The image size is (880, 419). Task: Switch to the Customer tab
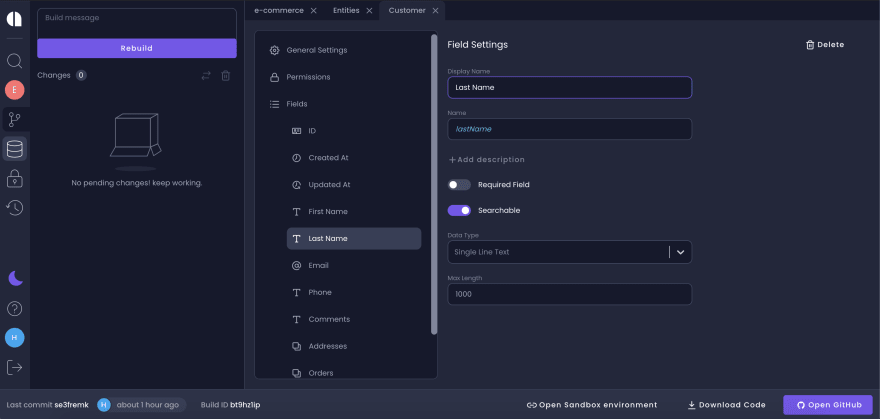(x=407, y=11)
